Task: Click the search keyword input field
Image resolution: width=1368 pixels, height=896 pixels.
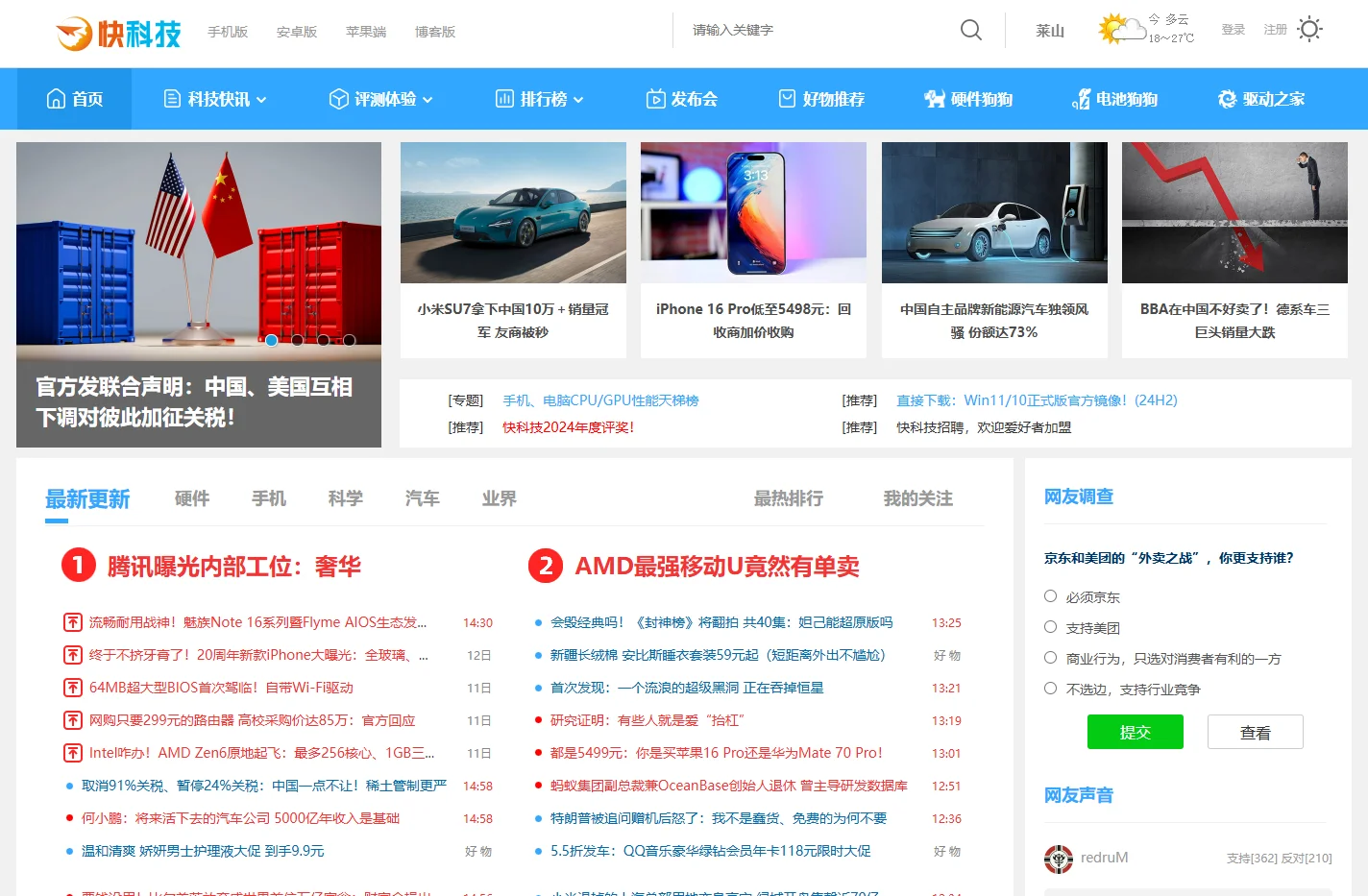Action: pyautogui.click(x=817, y=30)
